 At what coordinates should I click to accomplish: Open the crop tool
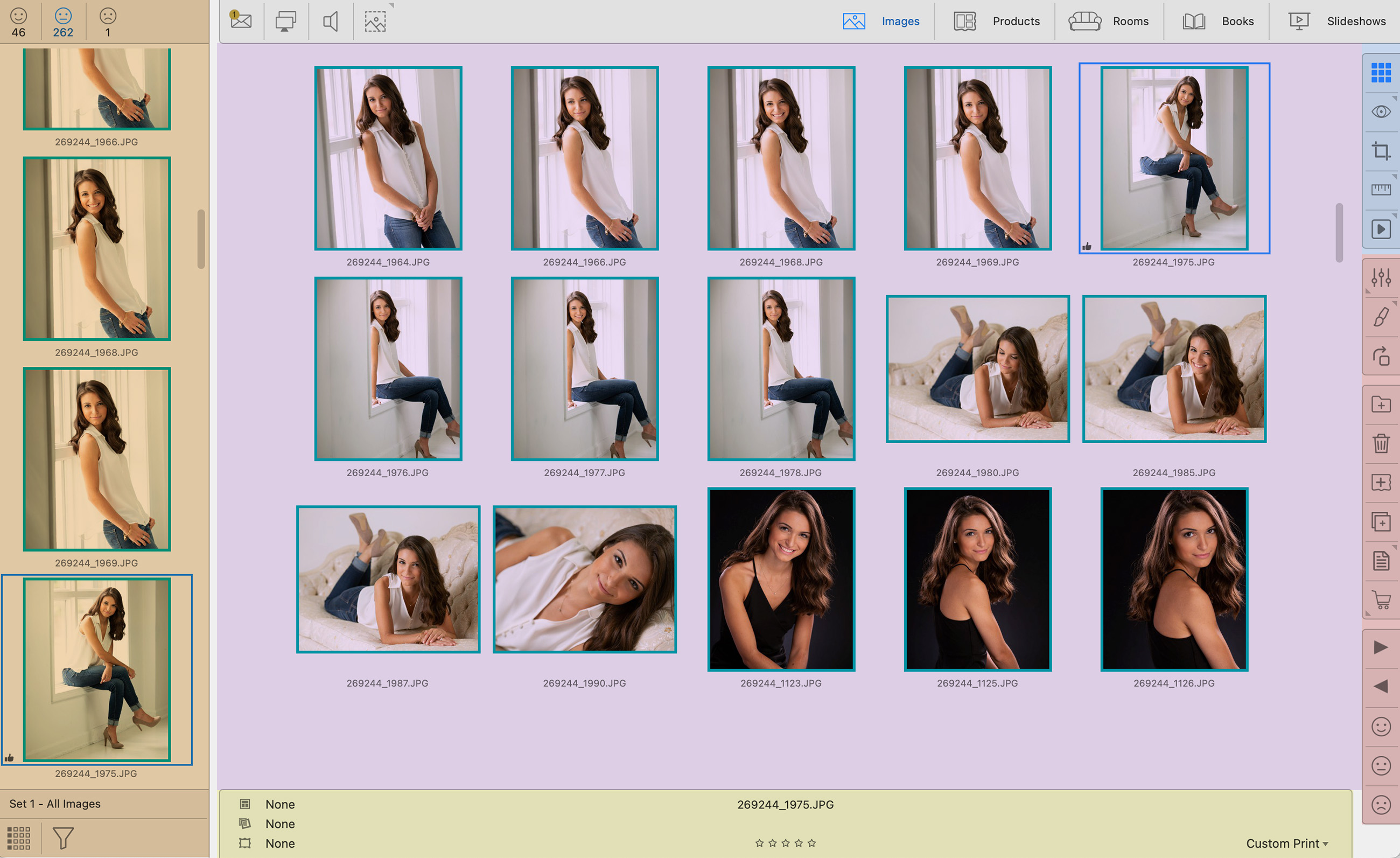click(1381, 151)
